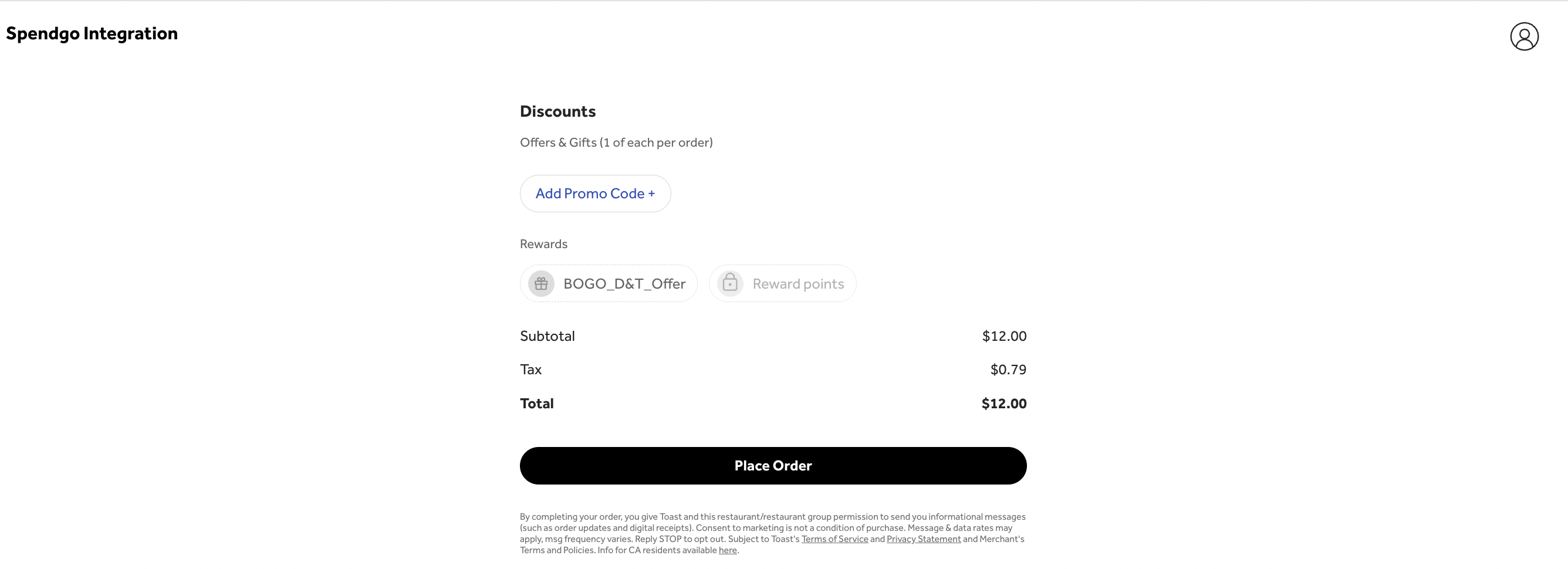
Task: Click the Tax amount $0.79
Action: click(x=1008, y=370)
